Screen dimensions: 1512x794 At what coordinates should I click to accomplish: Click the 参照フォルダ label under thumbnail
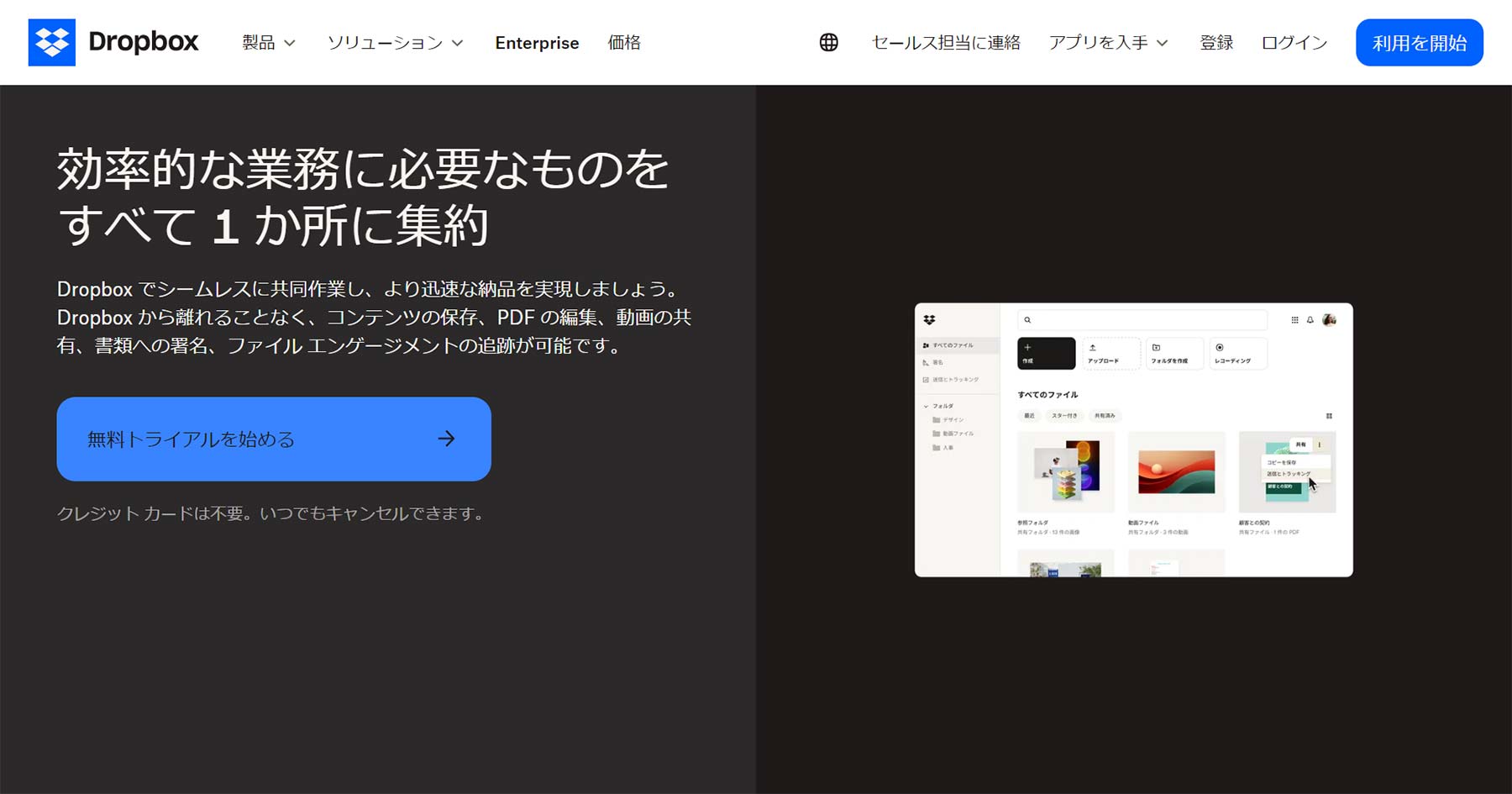[1032, 523]
